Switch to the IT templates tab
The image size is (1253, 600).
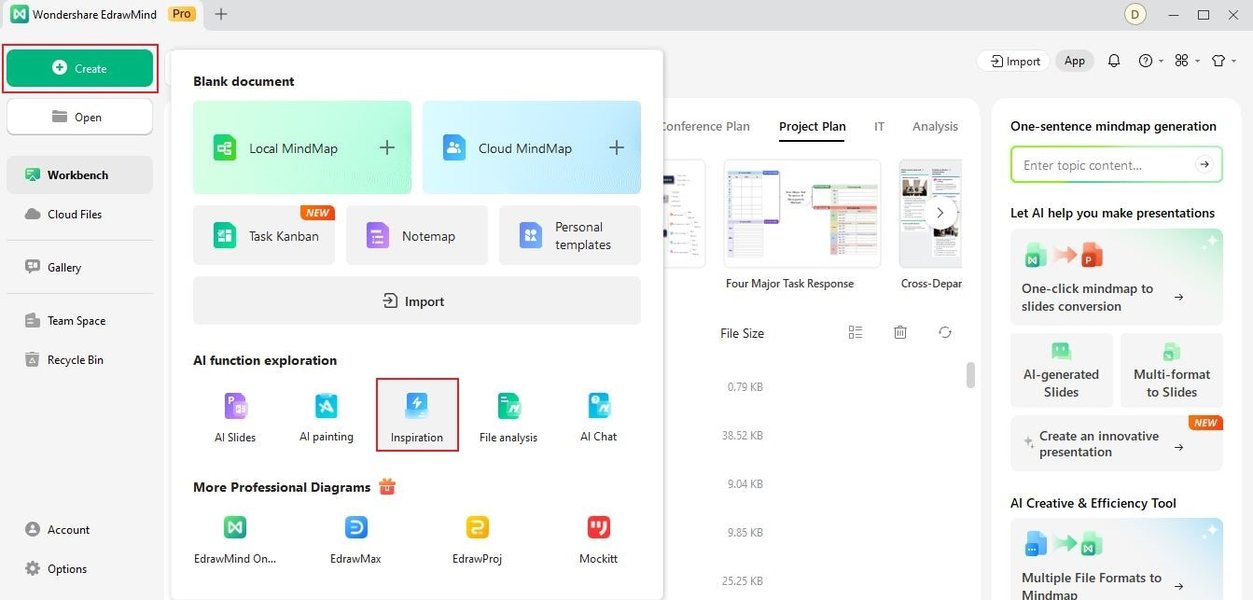click(879, 127)
